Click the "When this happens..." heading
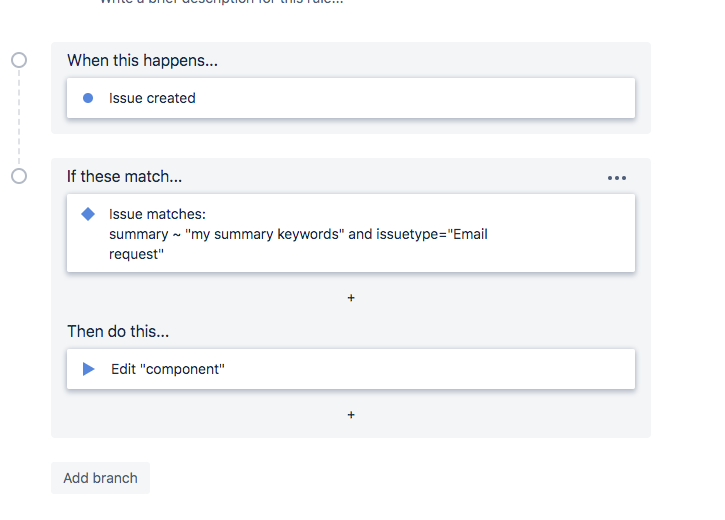This screenshot has height=520, width=725. point(142,61)
